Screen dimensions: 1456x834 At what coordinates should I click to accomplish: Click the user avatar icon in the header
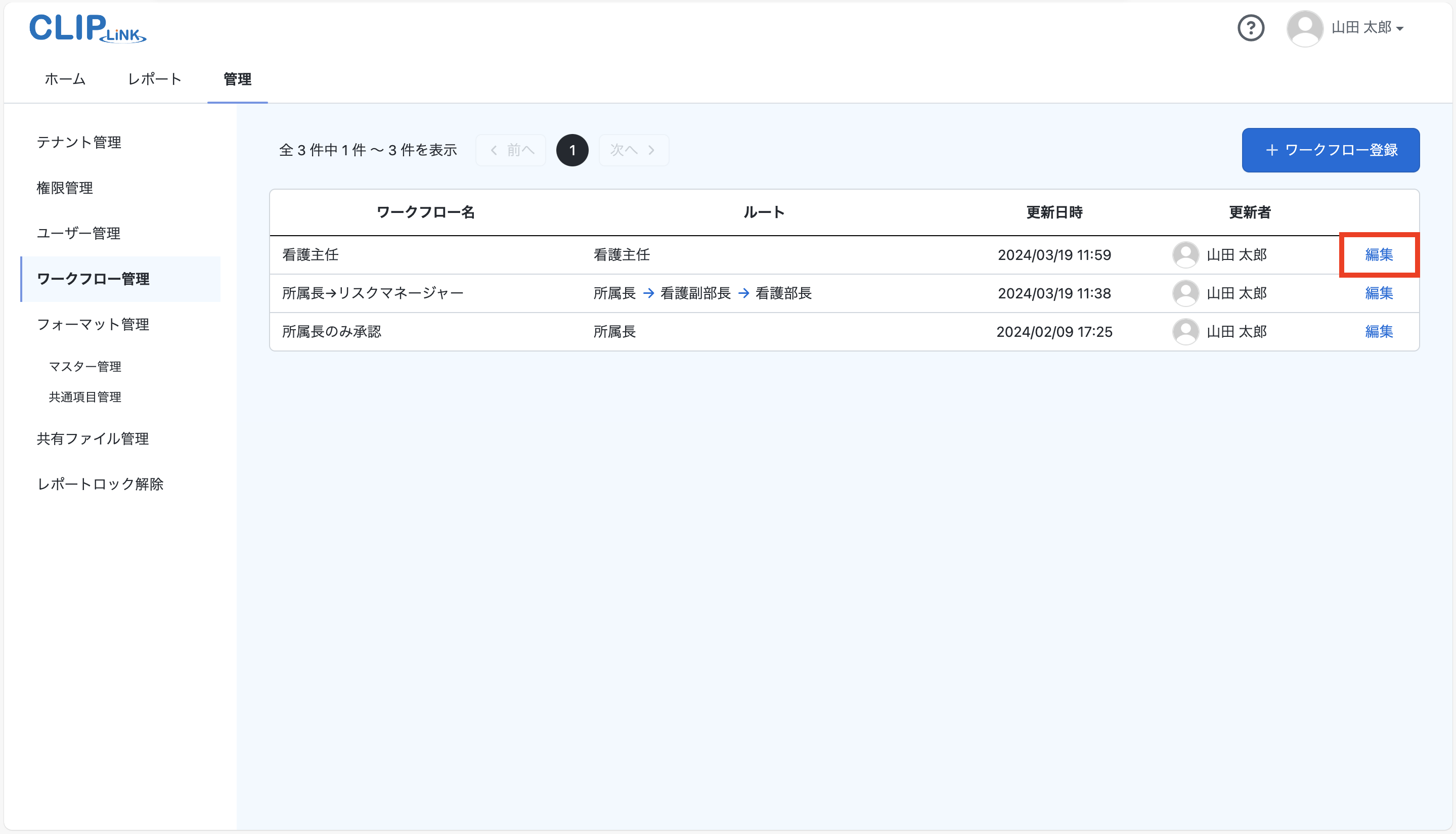tap(1305, 27)
